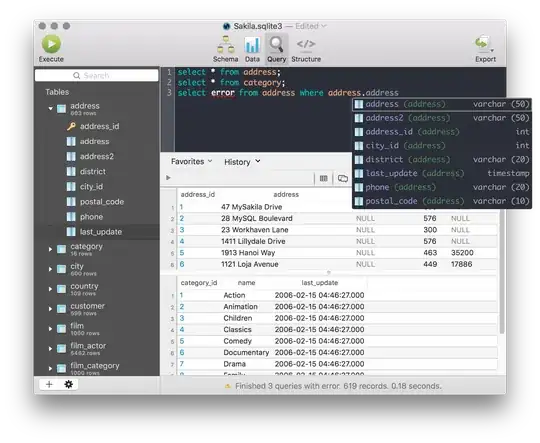
Task: Click the tables Search field
Action: click(96, 75)
